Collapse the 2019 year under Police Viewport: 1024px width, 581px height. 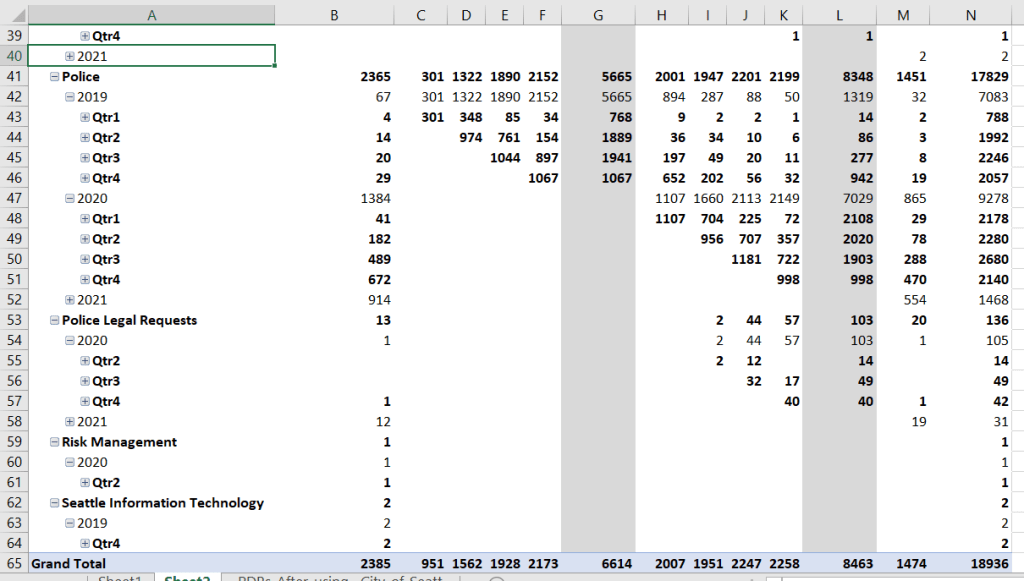click(70, 97)
